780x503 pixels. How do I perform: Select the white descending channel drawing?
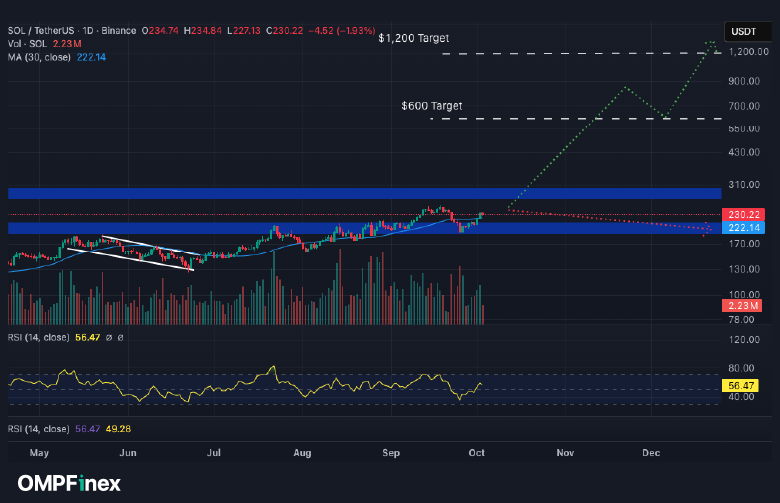(x=130, y=252)
